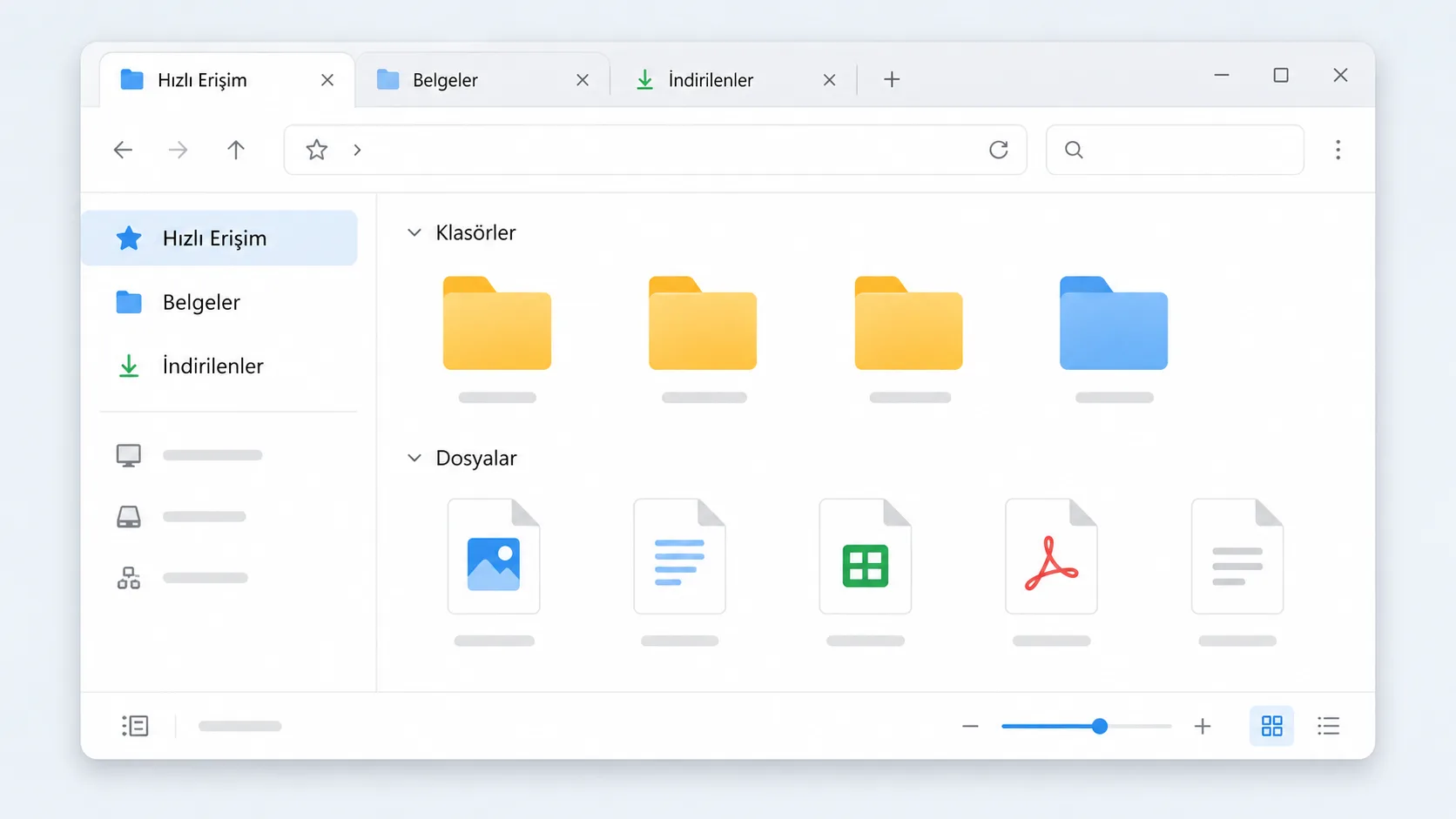Open the PDF file icon

click(1051, 556)
